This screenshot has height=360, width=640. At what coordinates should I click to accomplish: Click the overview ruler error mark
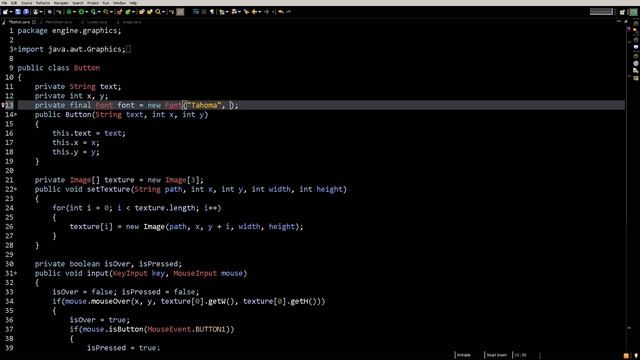point(629,29)
